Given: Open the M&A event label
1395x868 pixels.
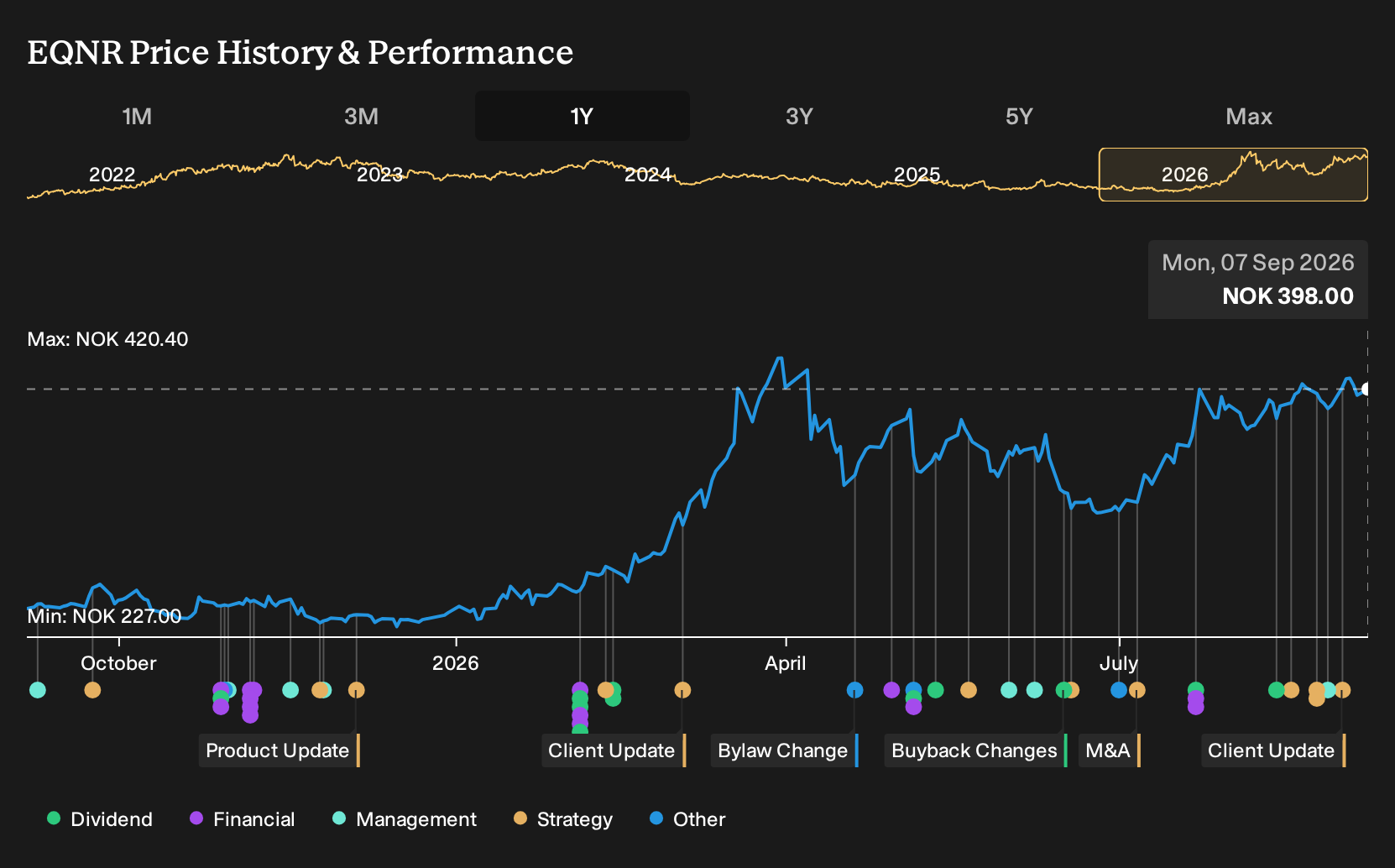Looking at the screenshot, I should click(x=1110, y=750).
